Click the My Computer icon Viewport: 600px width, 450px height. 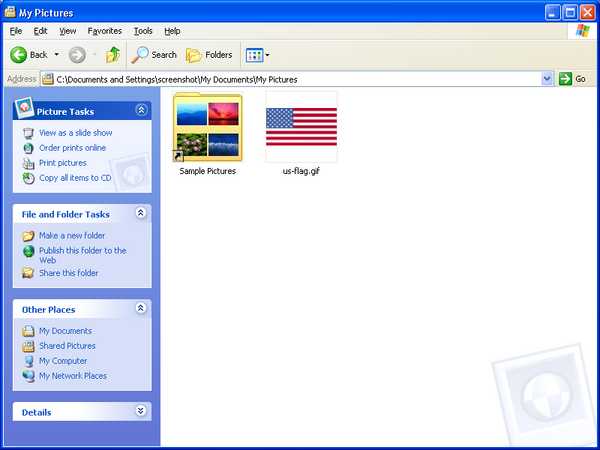click(29, 361)
